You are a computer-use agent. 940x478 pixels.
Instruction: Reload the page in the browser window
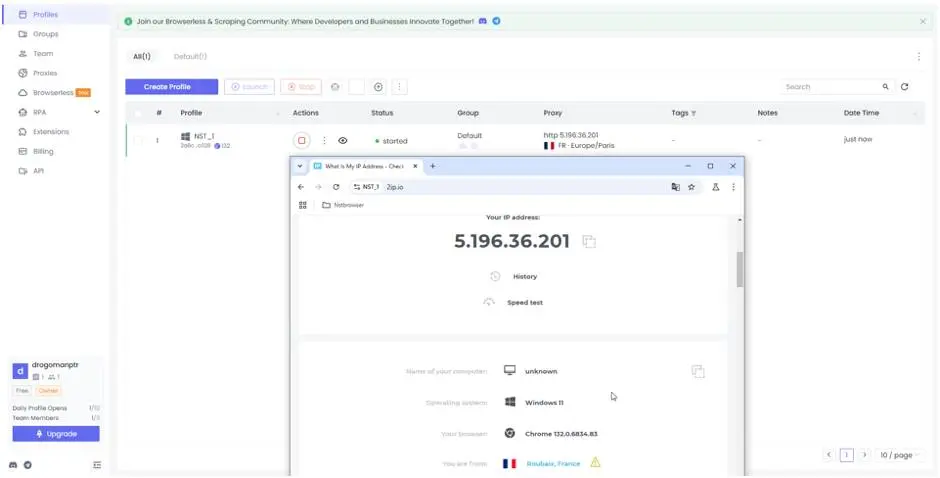[x=336, y=187]
